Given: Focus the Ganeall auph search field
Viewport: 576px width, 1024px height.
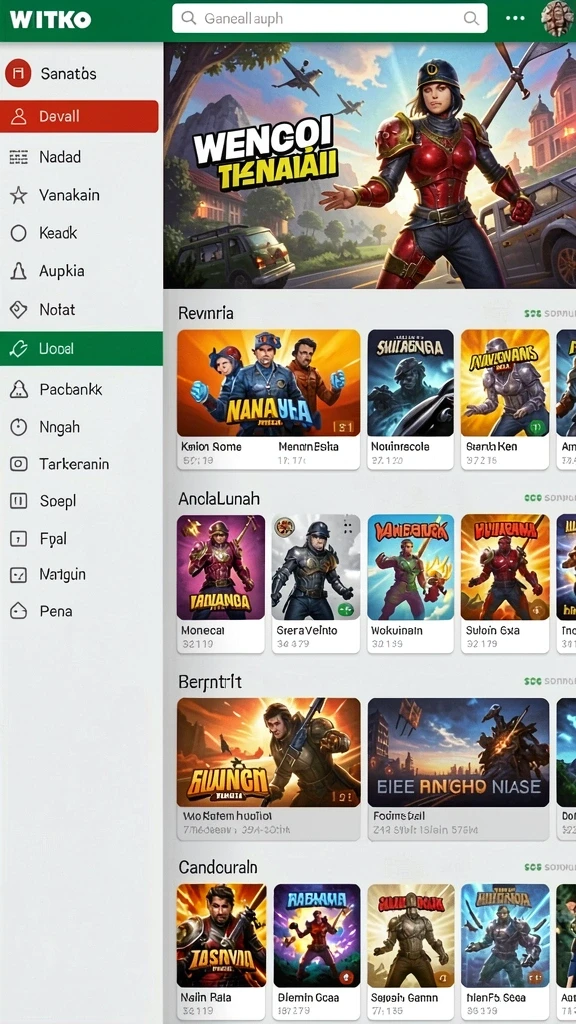Looking at the screenshot, I should coord(330,18).
